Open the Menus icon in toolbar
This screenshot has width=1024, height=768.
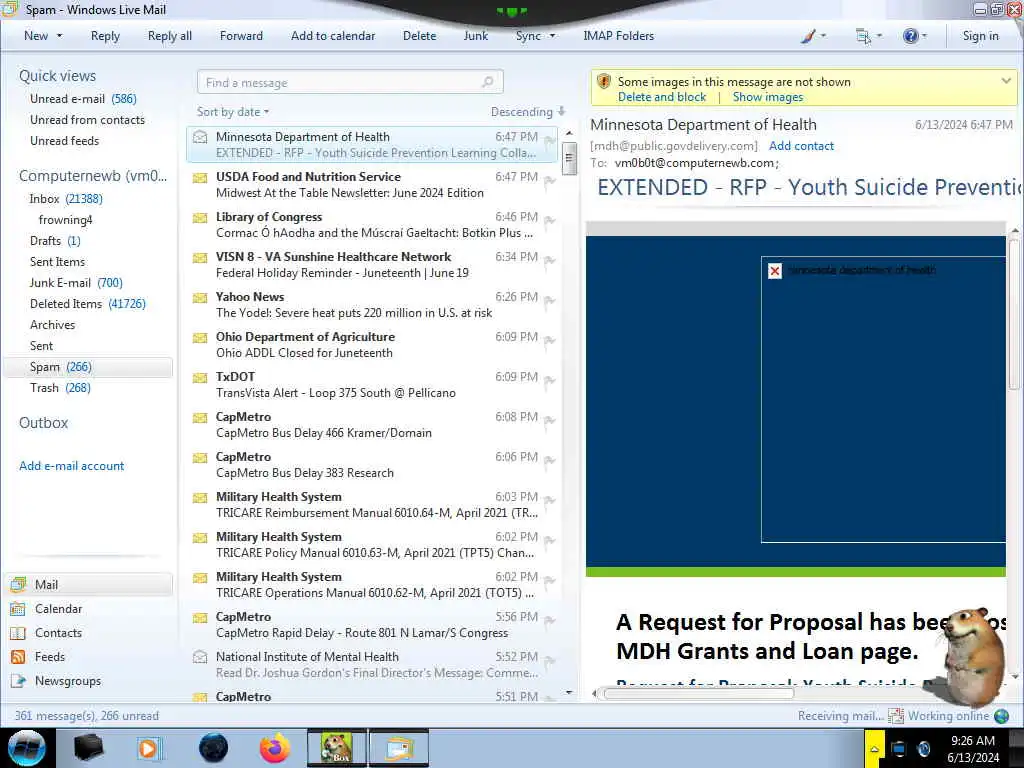[x=863, y=37]
